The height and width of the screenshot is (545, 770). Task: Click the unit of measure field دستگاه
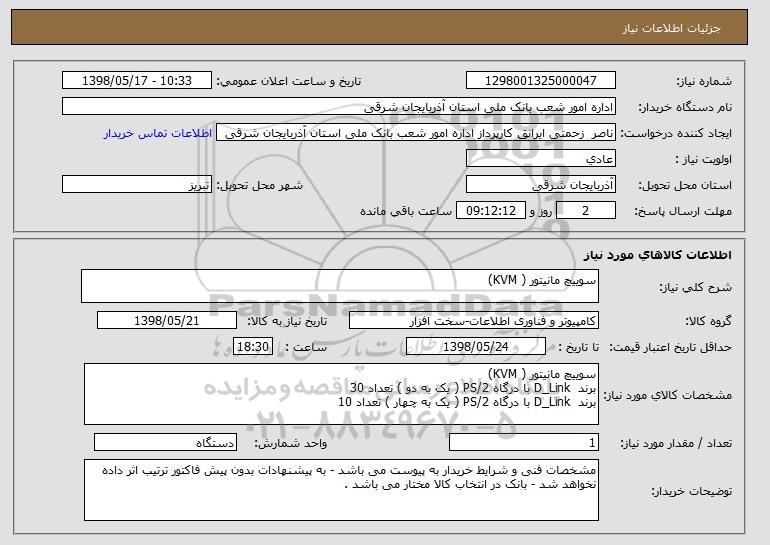(165, 443)
